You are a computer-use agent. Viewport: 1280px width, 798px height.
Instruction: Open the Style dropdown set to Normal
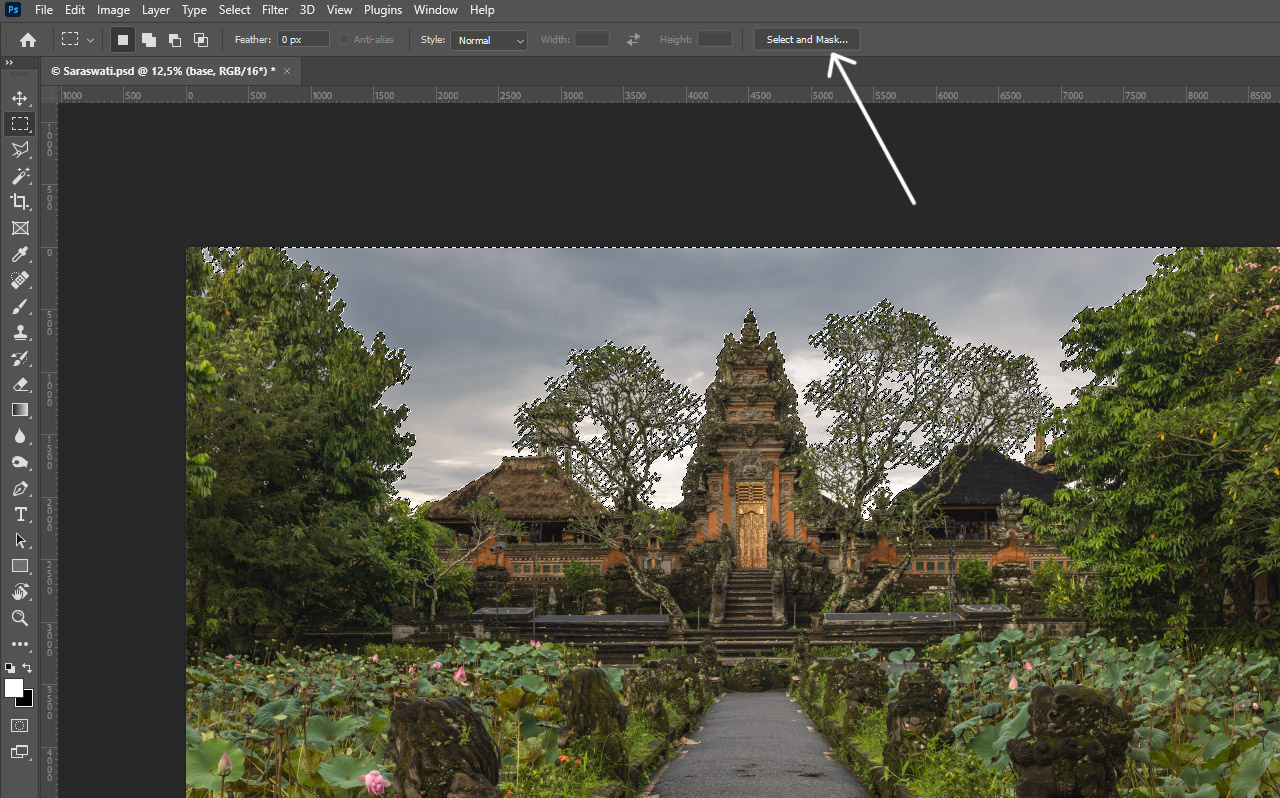point(488,40)
